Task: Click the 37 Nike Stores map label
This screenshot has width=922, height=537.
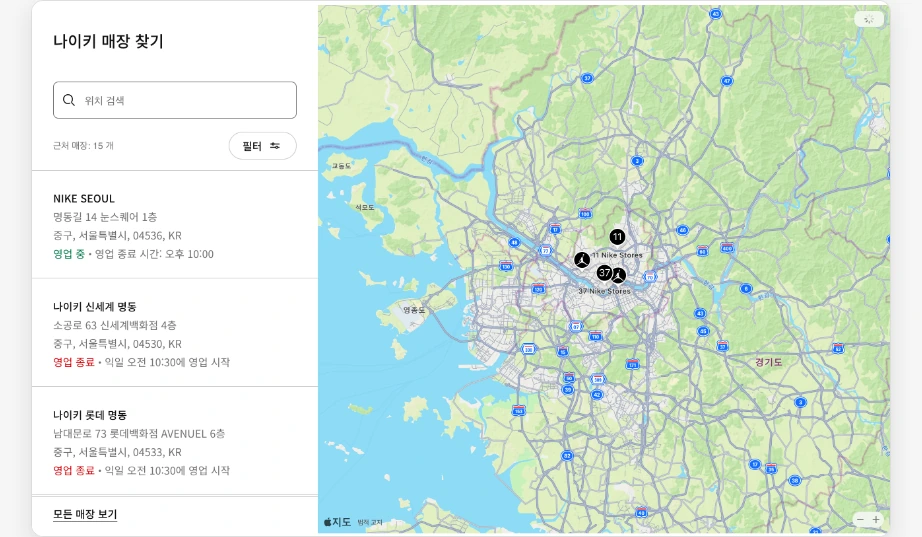Action: tap(604, 291)
